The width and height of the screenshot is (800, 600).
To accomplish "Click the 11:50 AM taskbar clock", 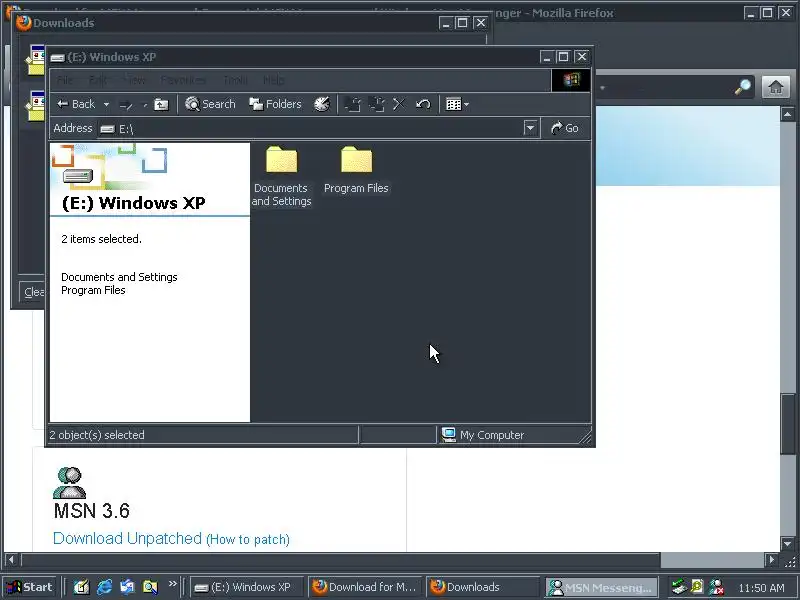I will tap(761, 588).
